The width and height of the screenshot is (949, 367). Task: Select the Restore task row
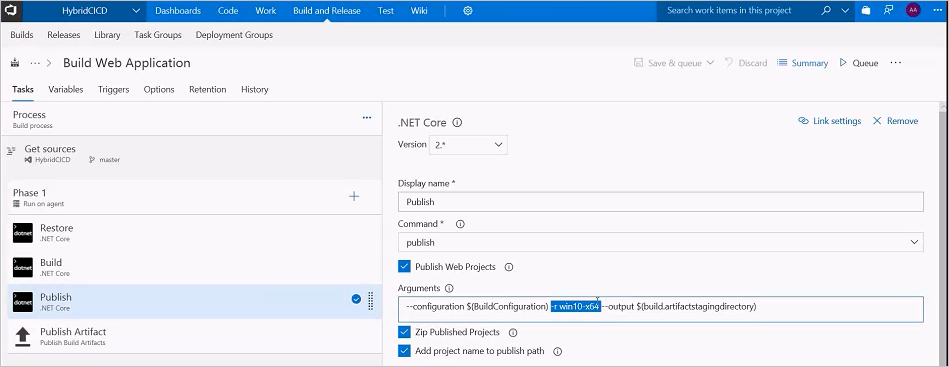195,233
